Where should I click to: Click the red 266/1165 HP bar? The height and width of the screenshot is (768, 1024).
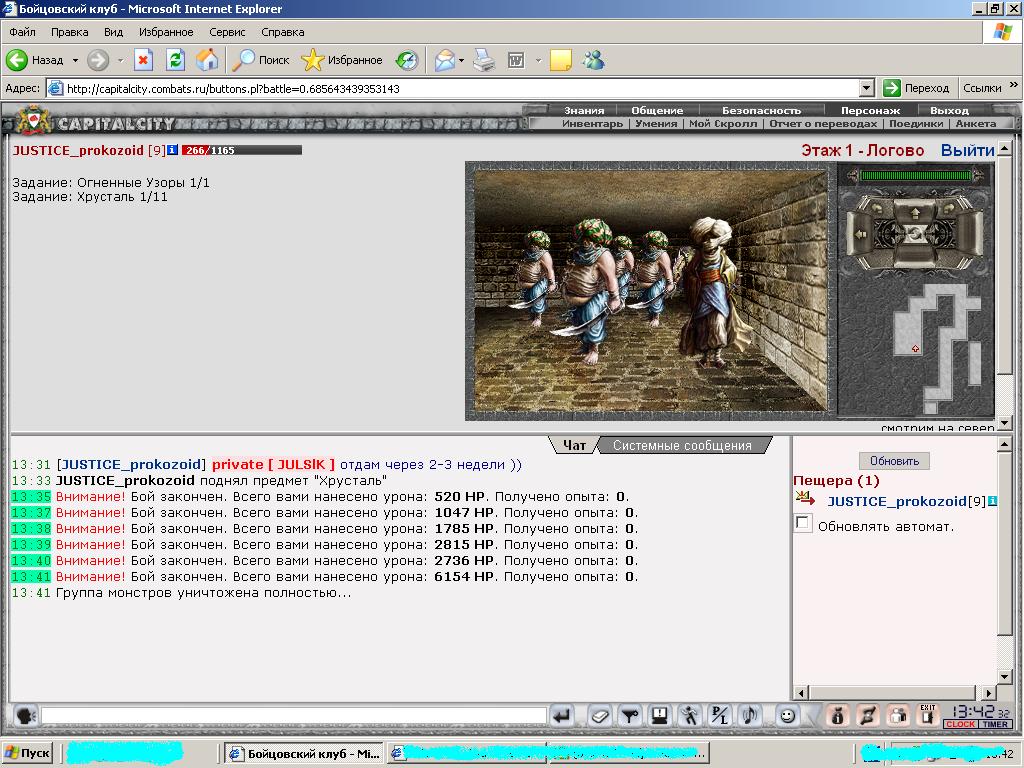(242, 150)
